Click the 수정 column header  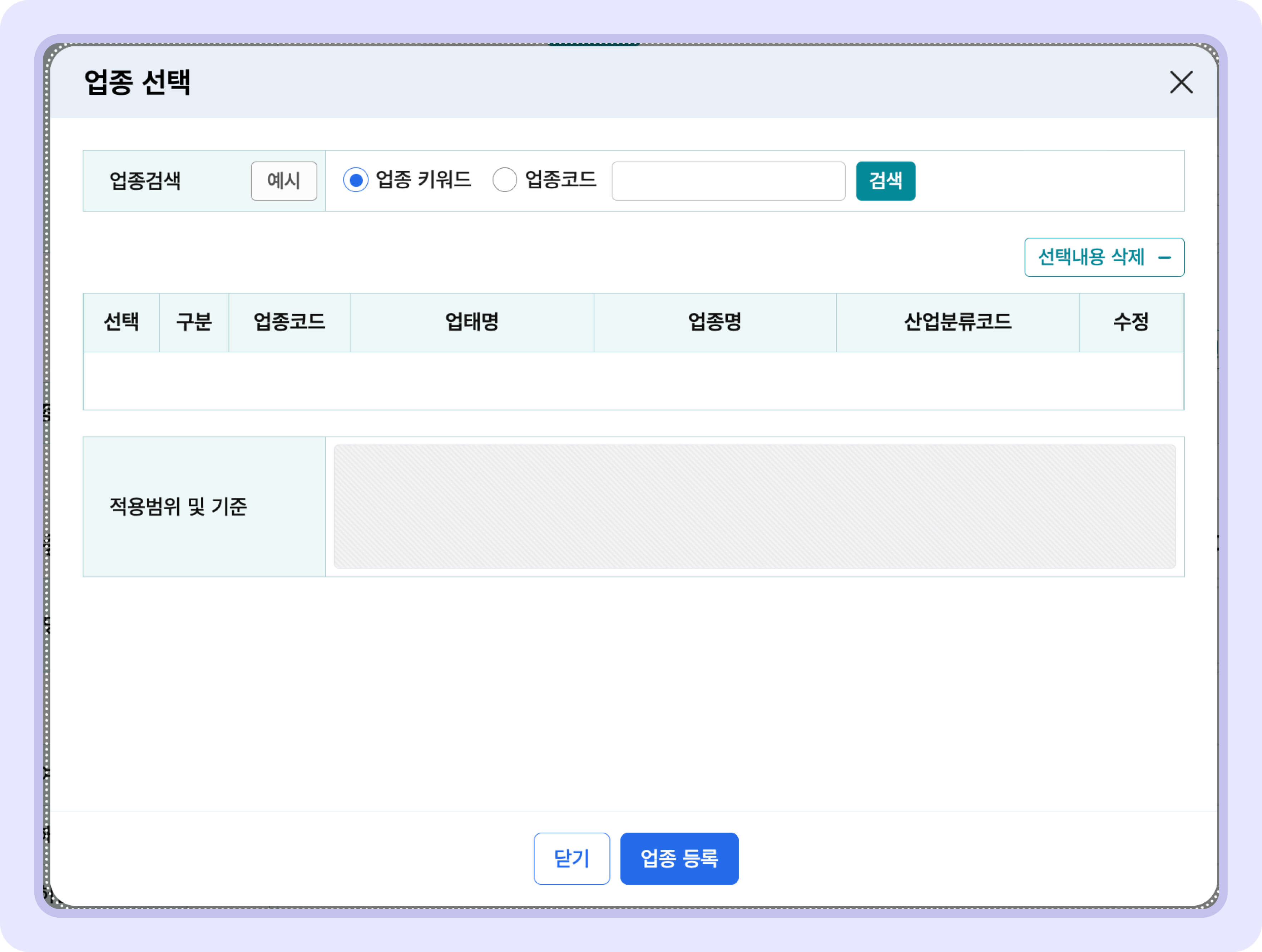(x=1131, y=322)
